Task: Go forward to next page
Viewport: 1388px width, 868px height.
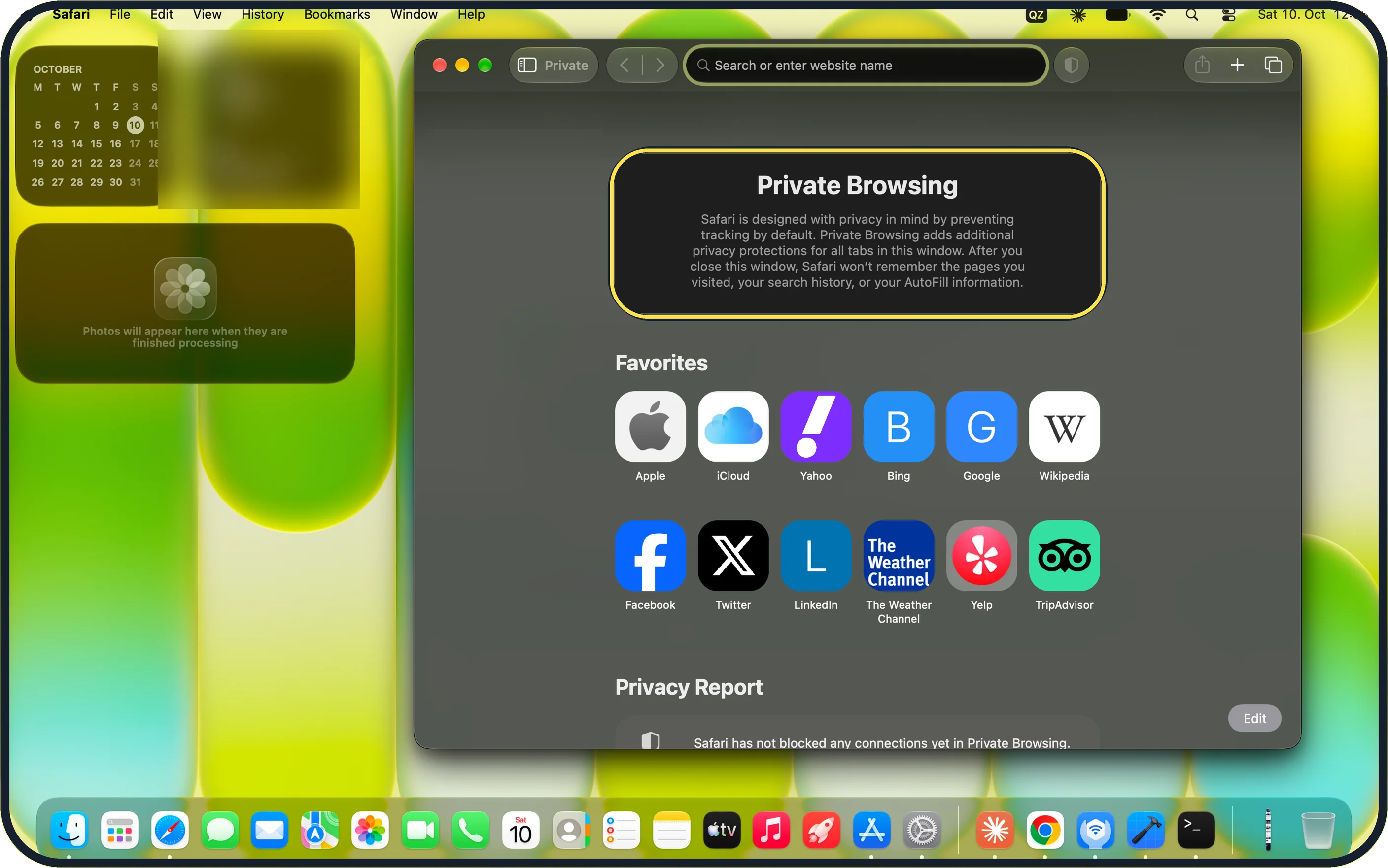Action: coord(660,66)
